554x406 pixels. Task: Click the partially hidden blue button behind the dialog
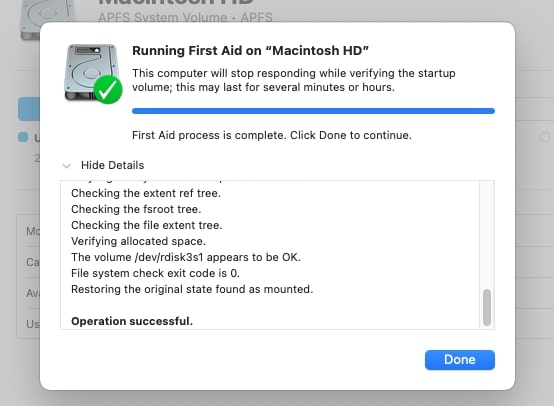pyautogui.click(x=29, y=109)
